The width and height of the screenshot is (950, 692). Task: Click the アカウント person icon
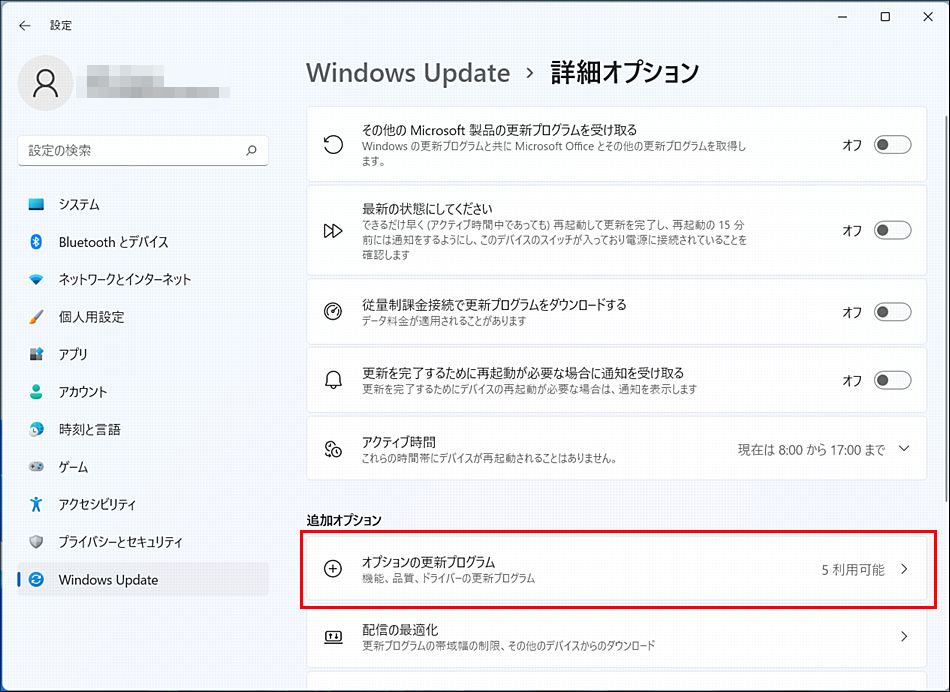[x=36, y=391]
